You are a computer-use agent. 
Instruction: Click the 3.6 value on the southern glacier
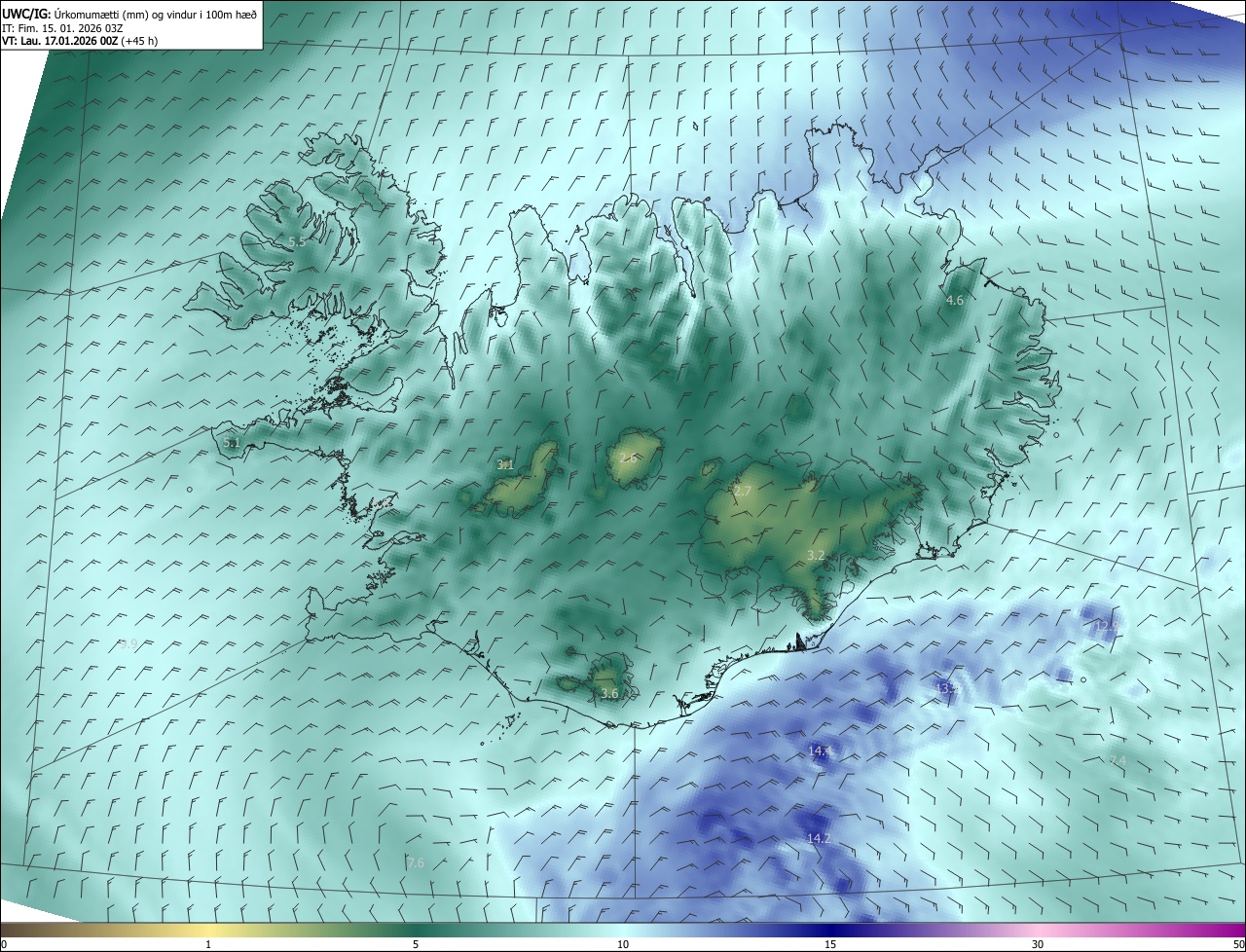(x=609, y=694)
